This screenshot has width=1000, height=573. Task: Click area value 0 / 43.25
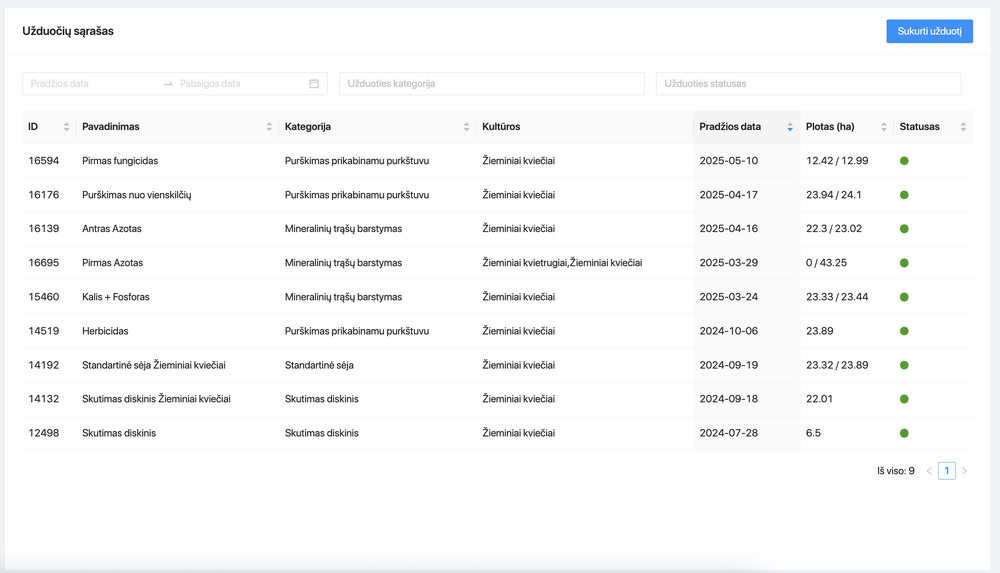(827, 263)
